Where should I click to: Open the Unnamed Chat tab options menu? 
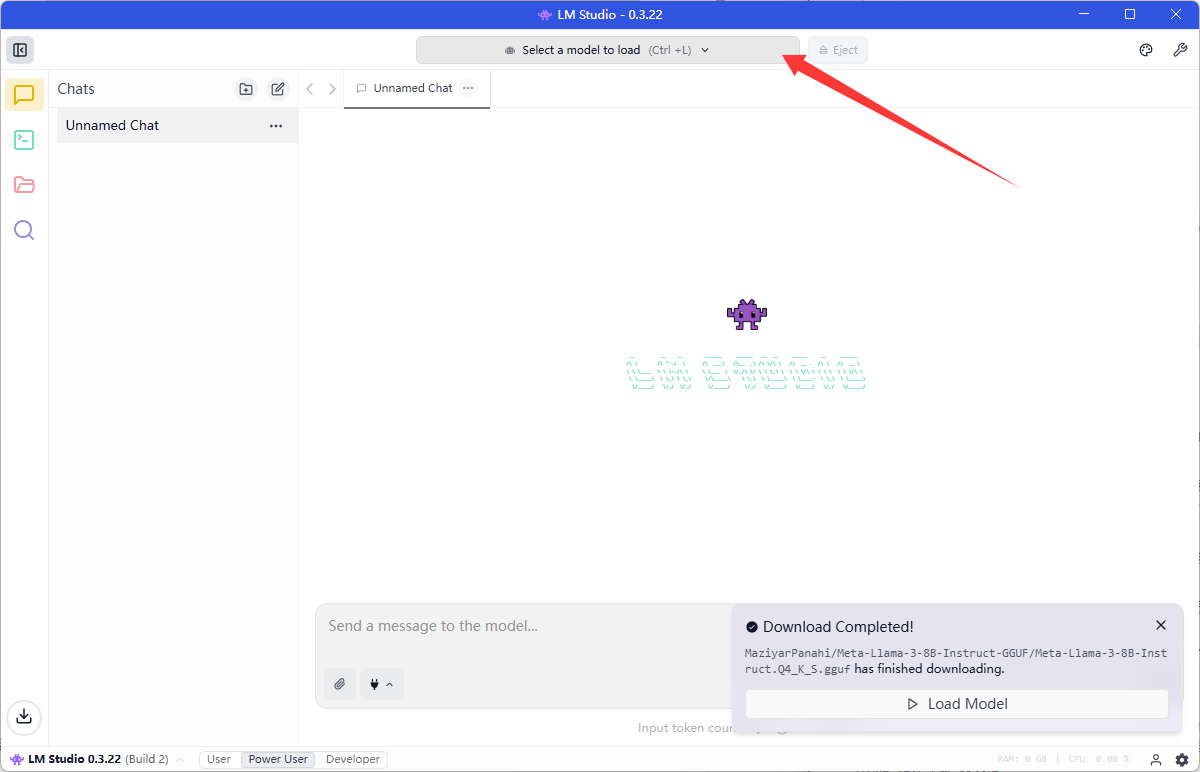click(x=468, y=88)
